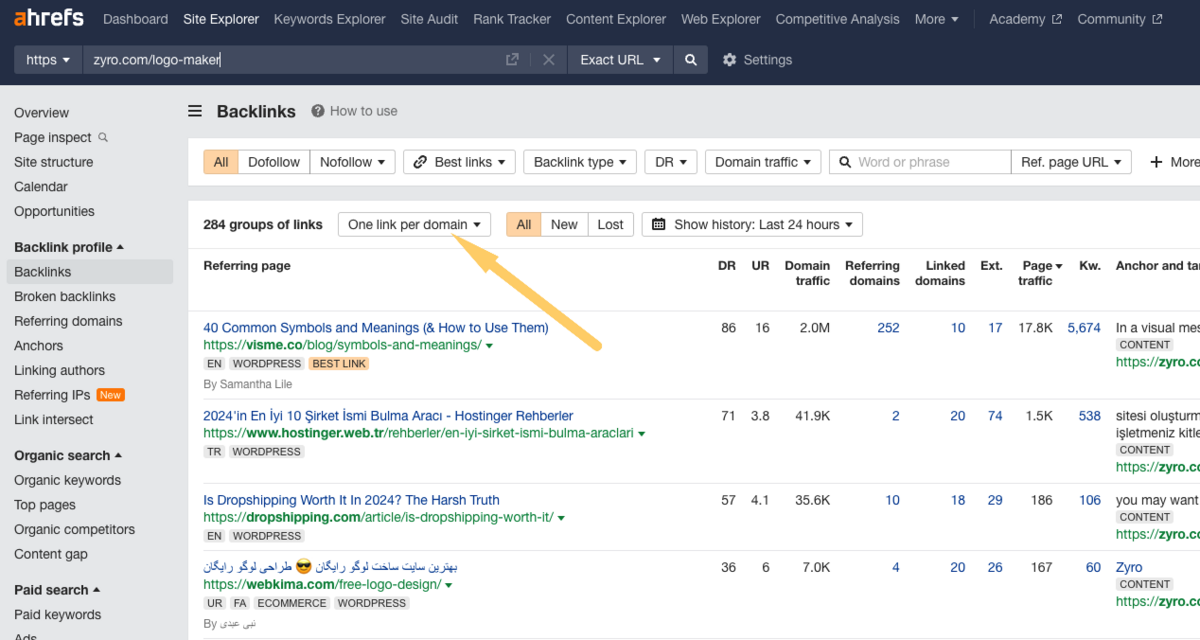
Task: Open the visme.co symbols article link
Action: tap(375, 328)
